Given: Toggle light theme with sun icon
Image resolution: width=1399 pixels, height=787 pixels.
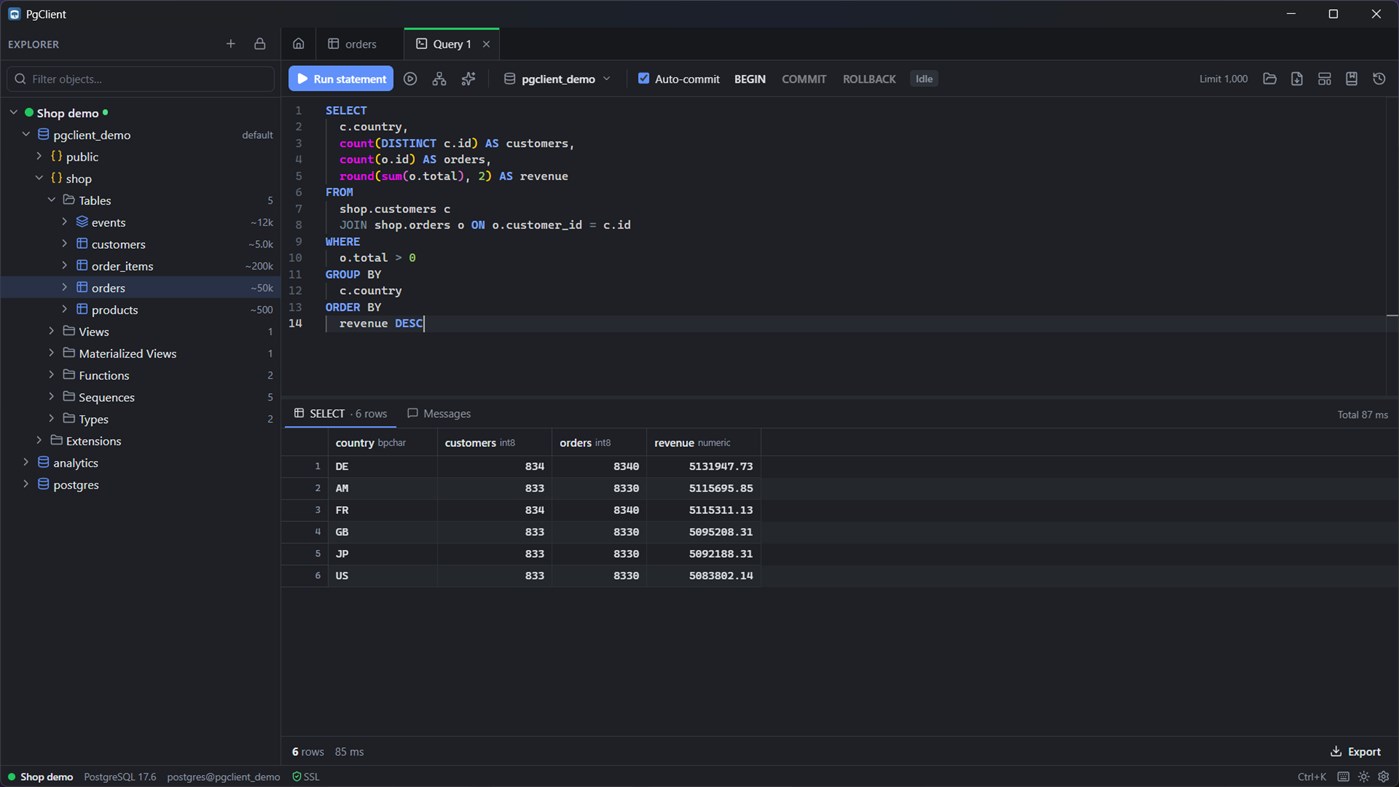Looking at the screenshot, I should 1364,777.
